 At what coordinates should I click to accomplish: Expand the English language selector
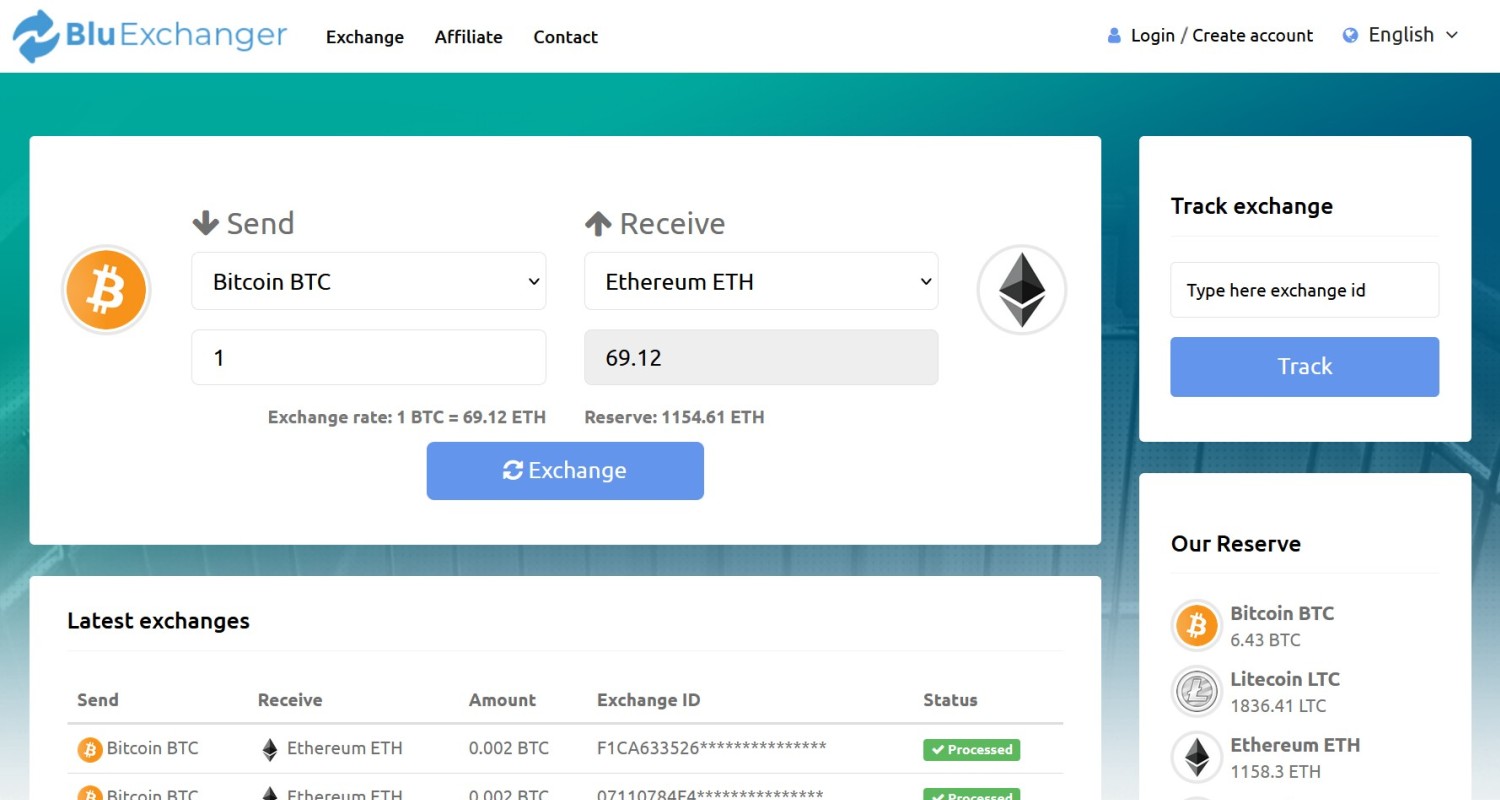tap(1400, 35)
